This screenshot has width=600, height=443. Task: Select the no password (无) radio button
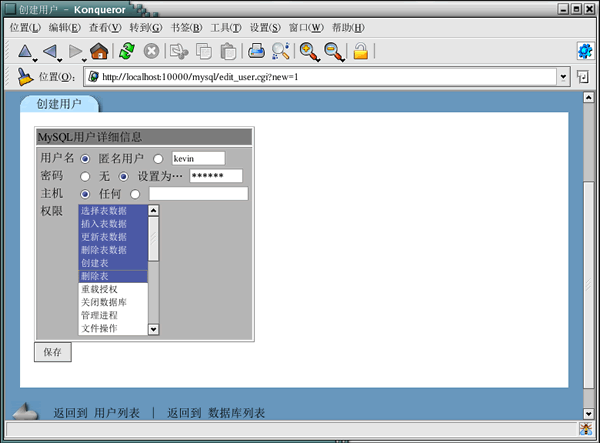(x=85, y=176)
